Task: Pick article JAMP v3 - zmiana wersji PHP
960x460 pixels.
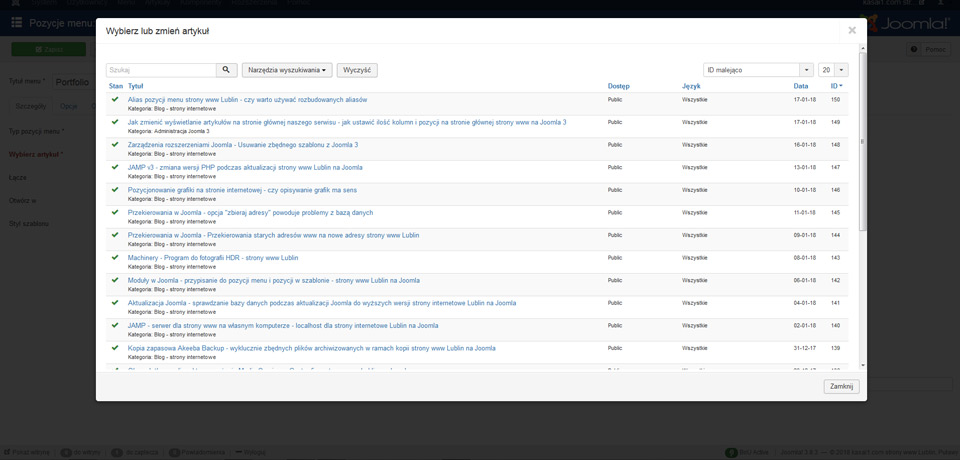Action: coord(245,167)
